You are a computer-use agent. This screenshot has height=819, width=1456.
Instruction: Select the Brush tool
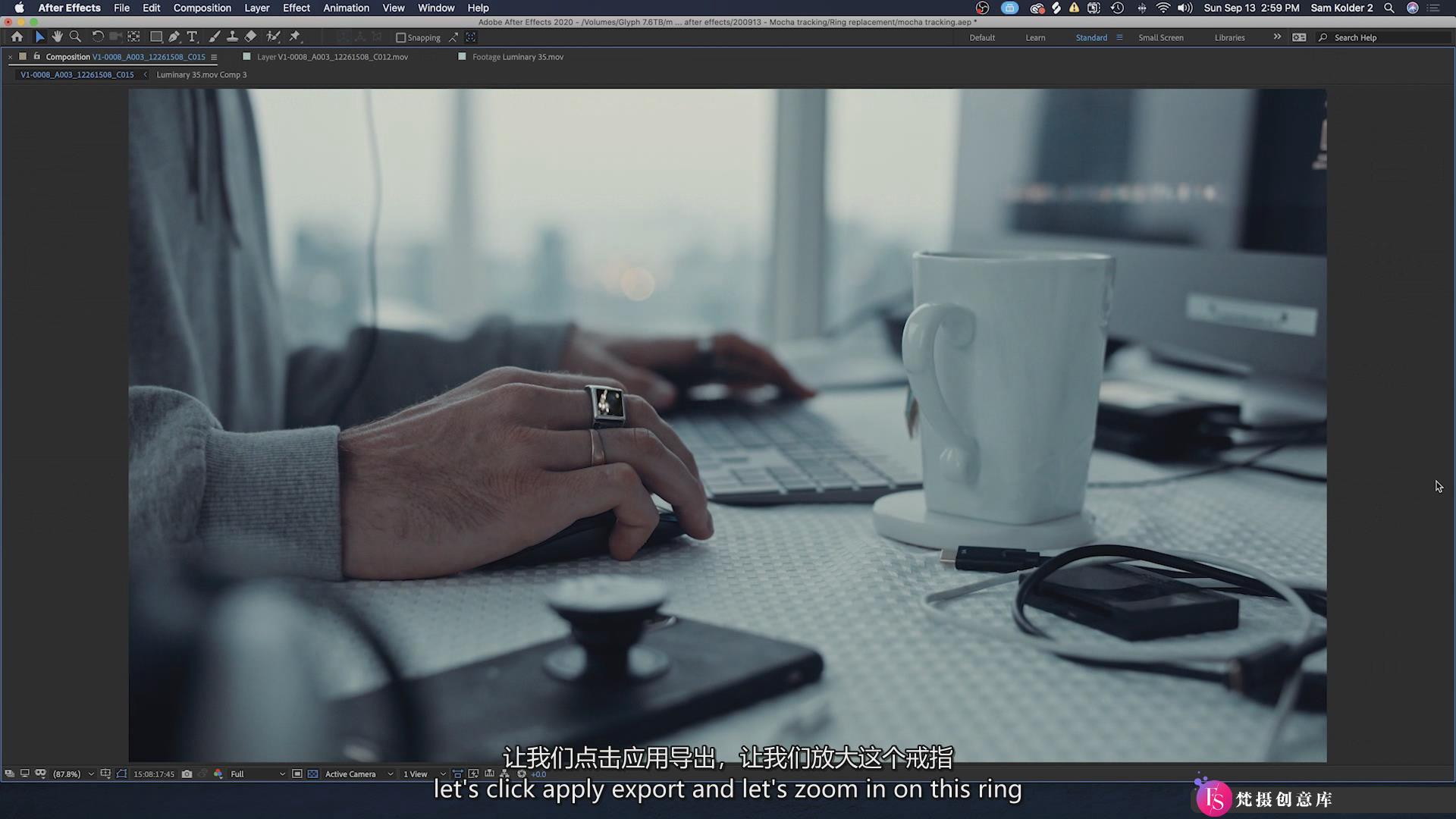pyautogui.click(x=213, y=37)
